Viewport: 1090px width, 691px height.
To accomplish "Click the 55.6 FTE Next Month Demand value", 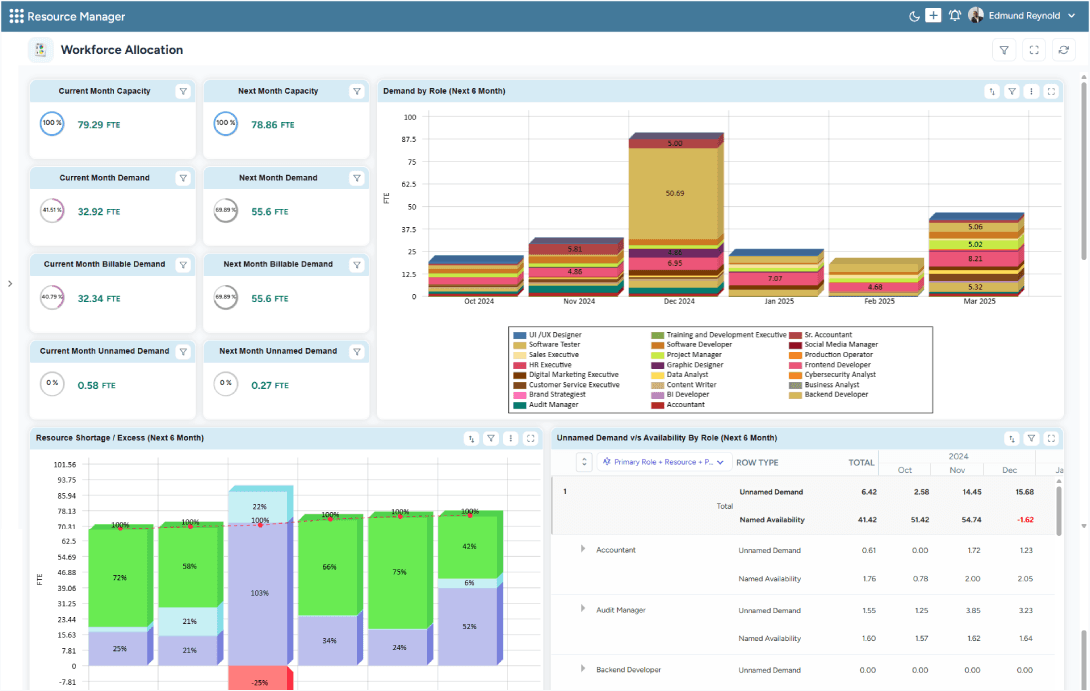I will coord(270,212).
